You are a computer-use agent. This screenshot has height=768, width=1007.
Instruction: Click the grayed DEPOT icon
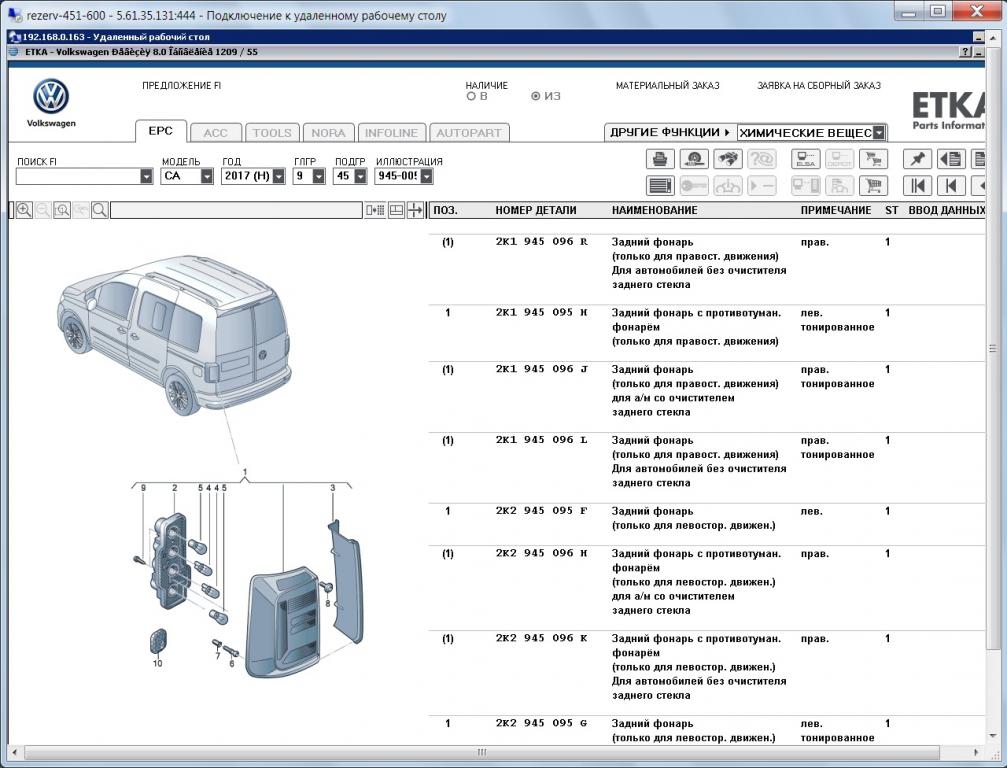839,159
